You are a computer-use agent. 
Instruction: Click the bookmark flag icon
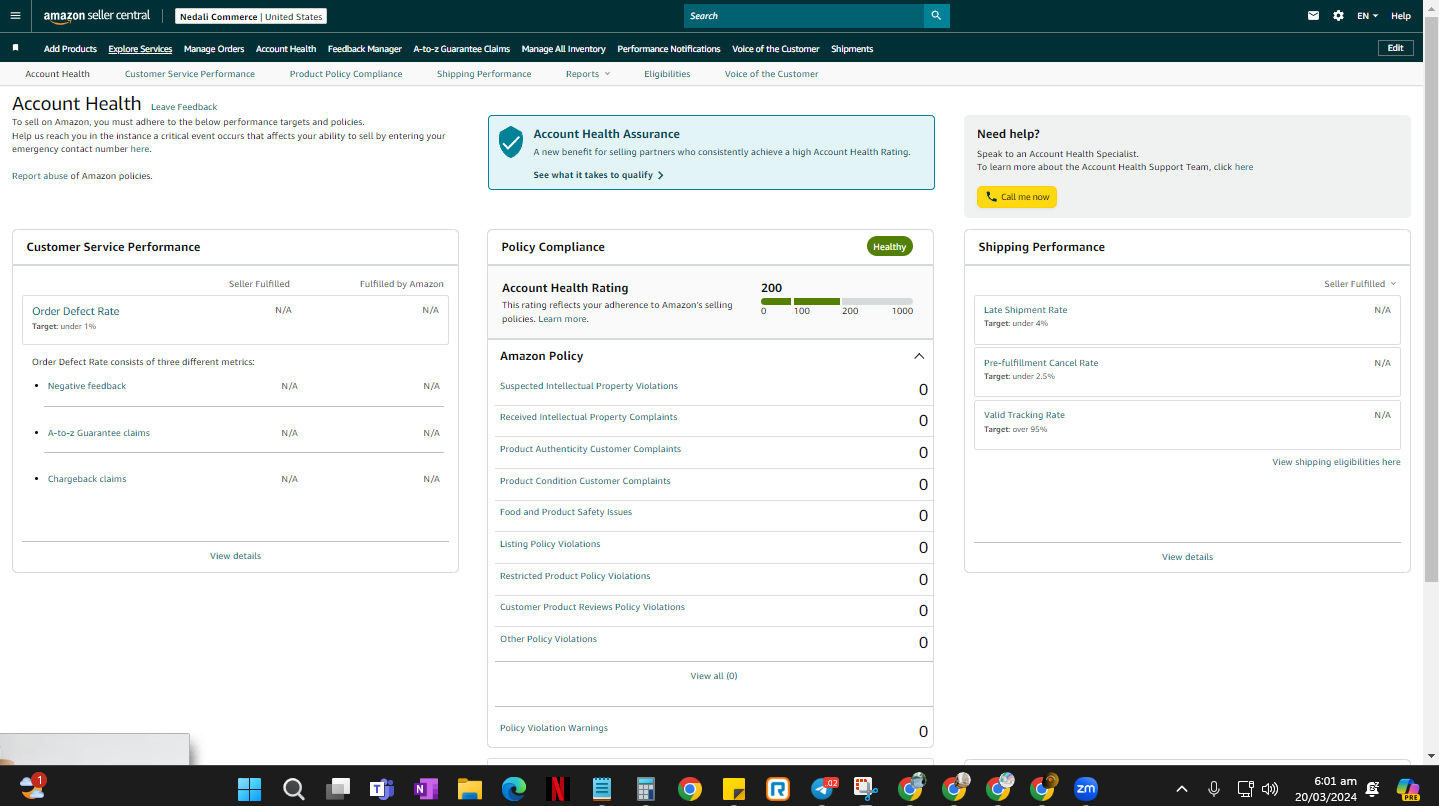point(15,48)
